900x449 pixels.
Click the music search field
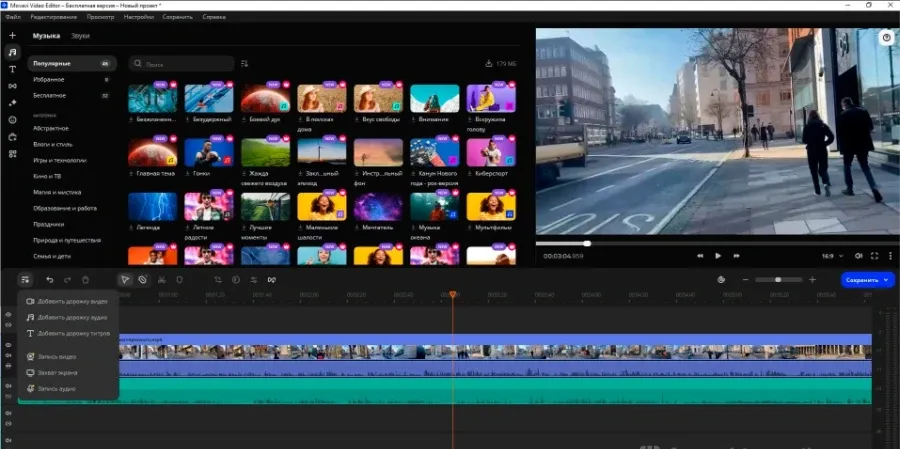(181, 64)
